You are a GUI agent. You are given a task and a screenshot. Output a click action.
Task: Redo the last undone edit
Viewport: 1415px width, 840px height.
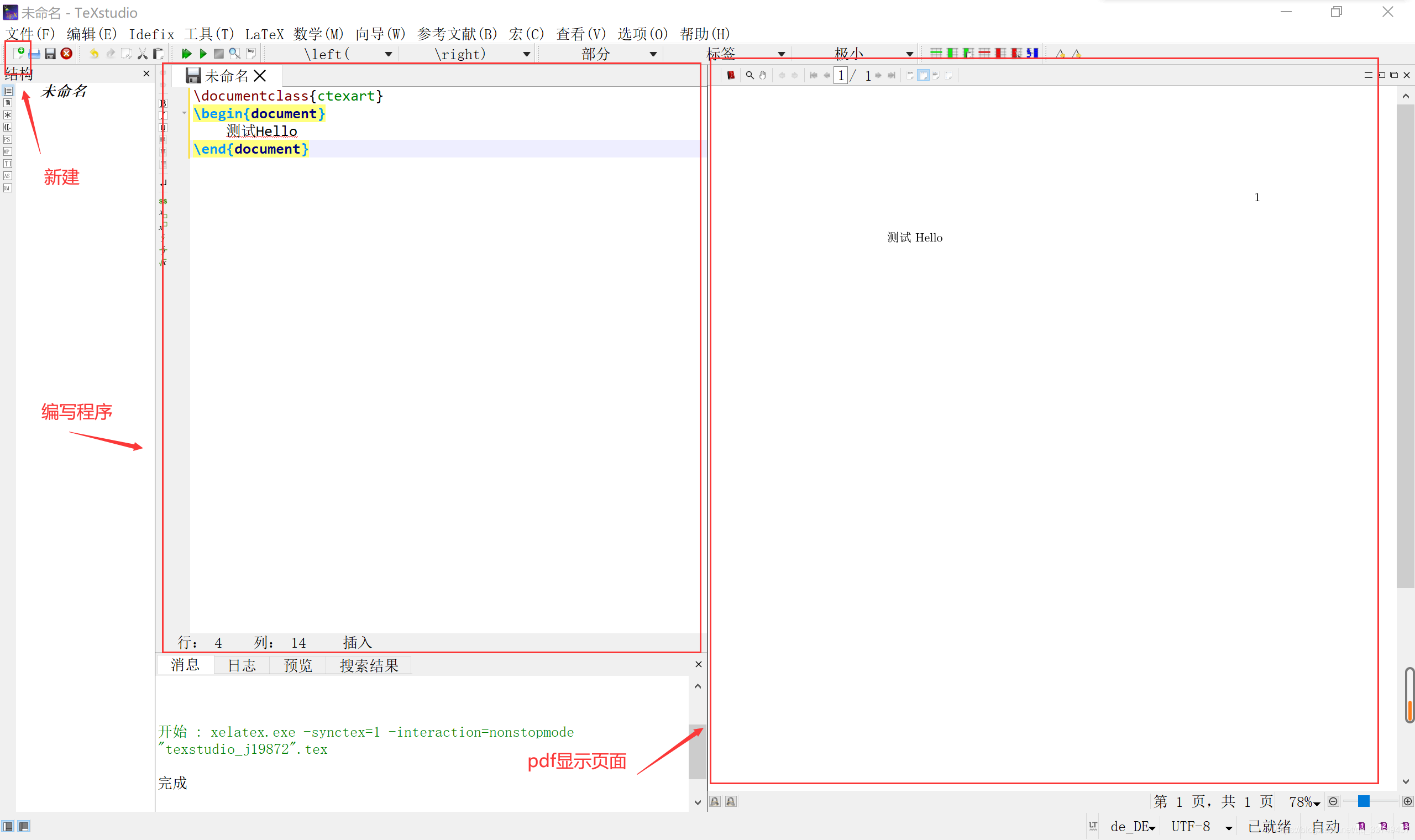pyautogui.click(x=111, y=54)
